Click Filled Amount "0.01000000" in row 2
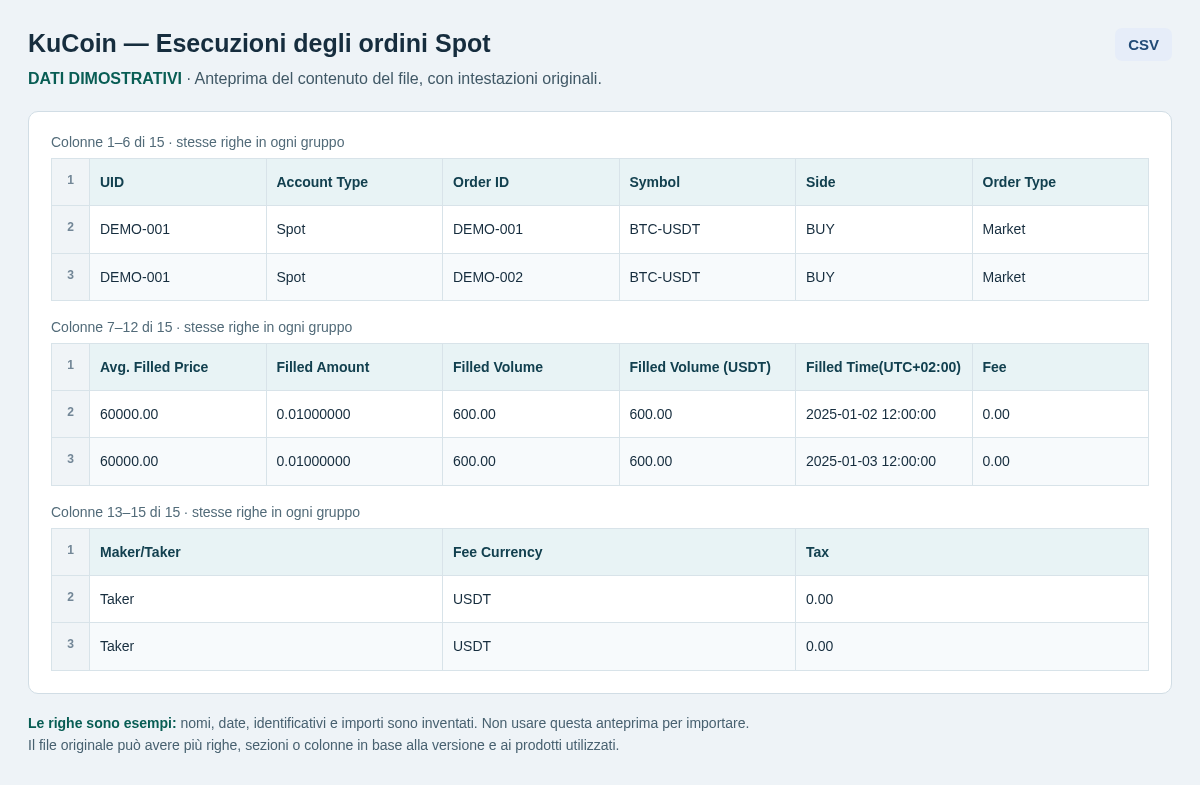 [x=355, y=414]
